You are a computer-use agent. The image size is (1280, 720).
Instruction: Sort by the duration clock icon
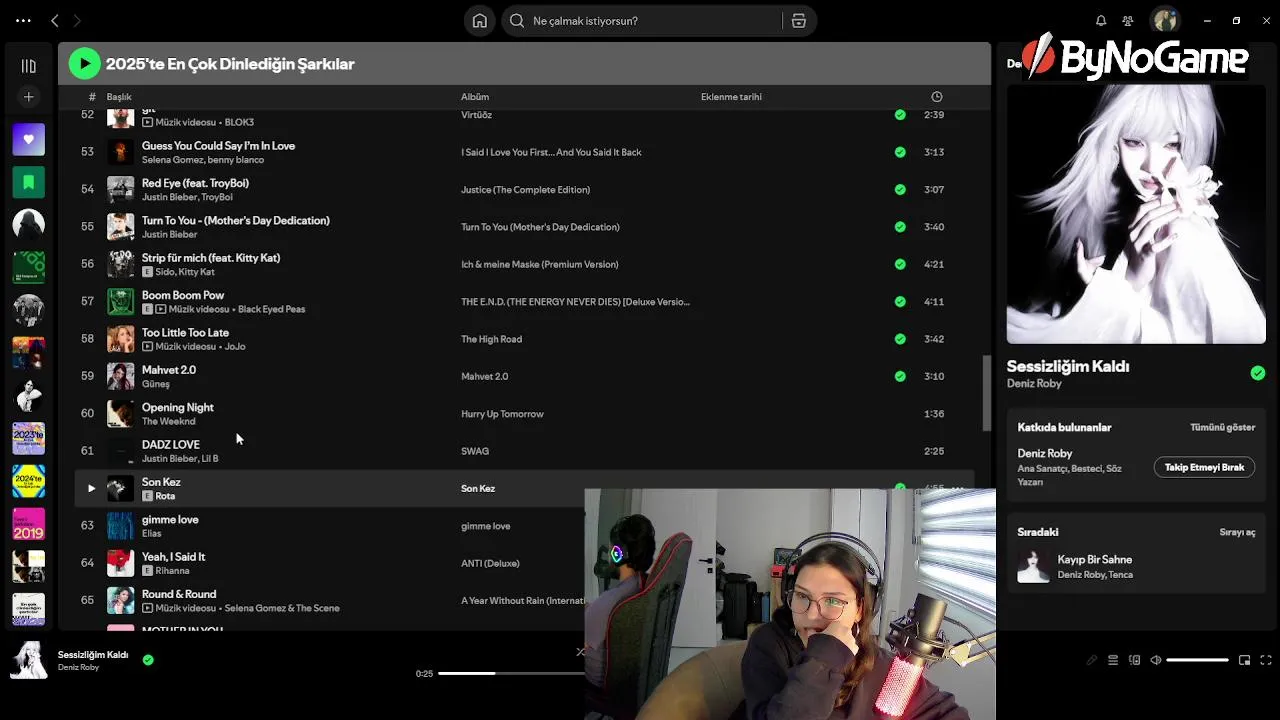point(936,97)
